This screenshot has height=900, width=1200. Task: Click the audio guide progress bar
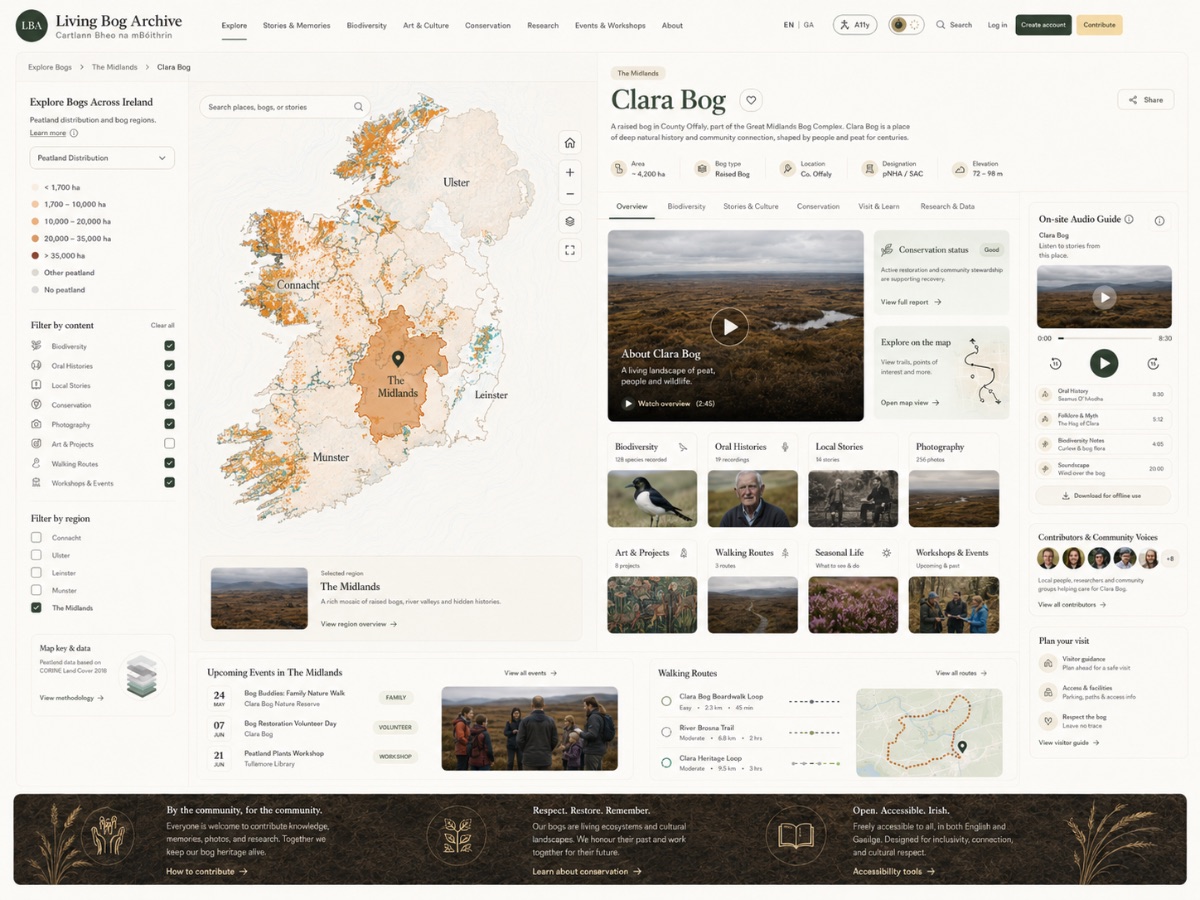coord(1104,338)
